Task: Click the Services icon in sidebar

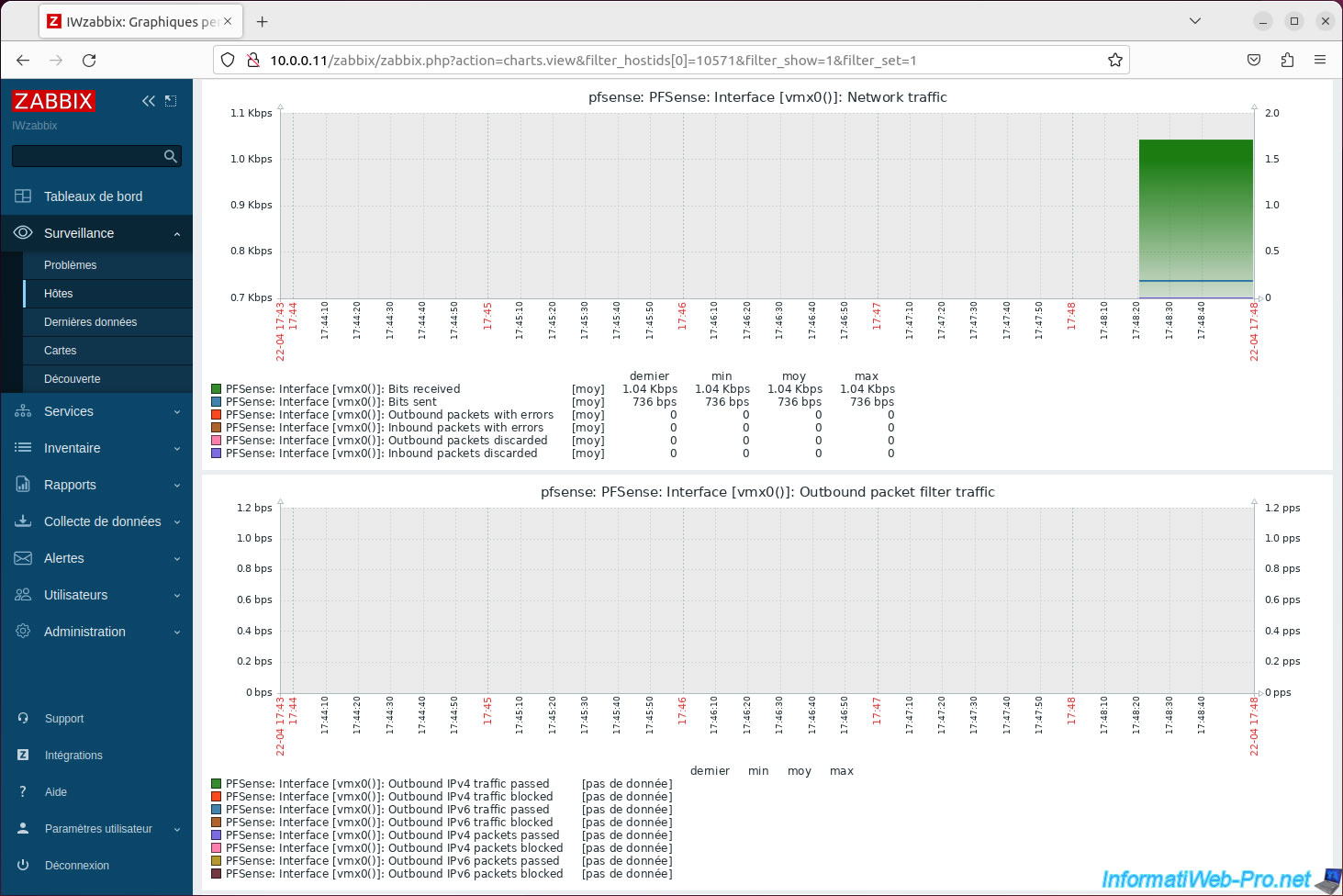Action: click(x=23, y=411)
